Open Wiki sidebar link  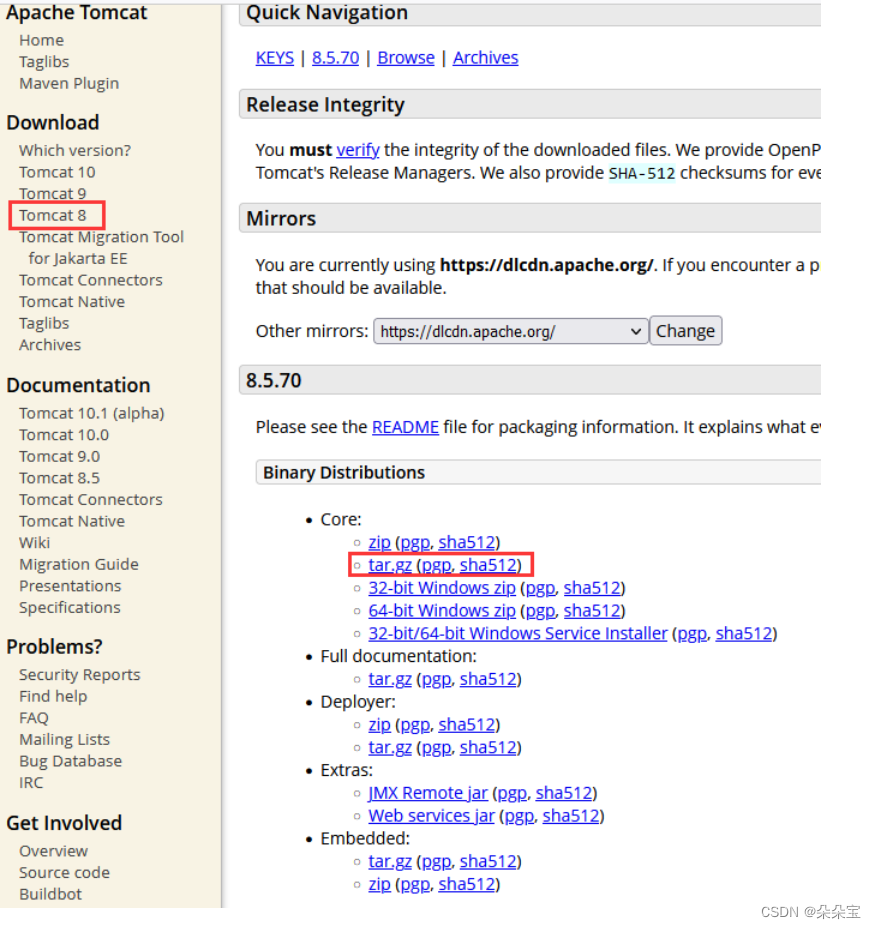(x=34, y=543)
